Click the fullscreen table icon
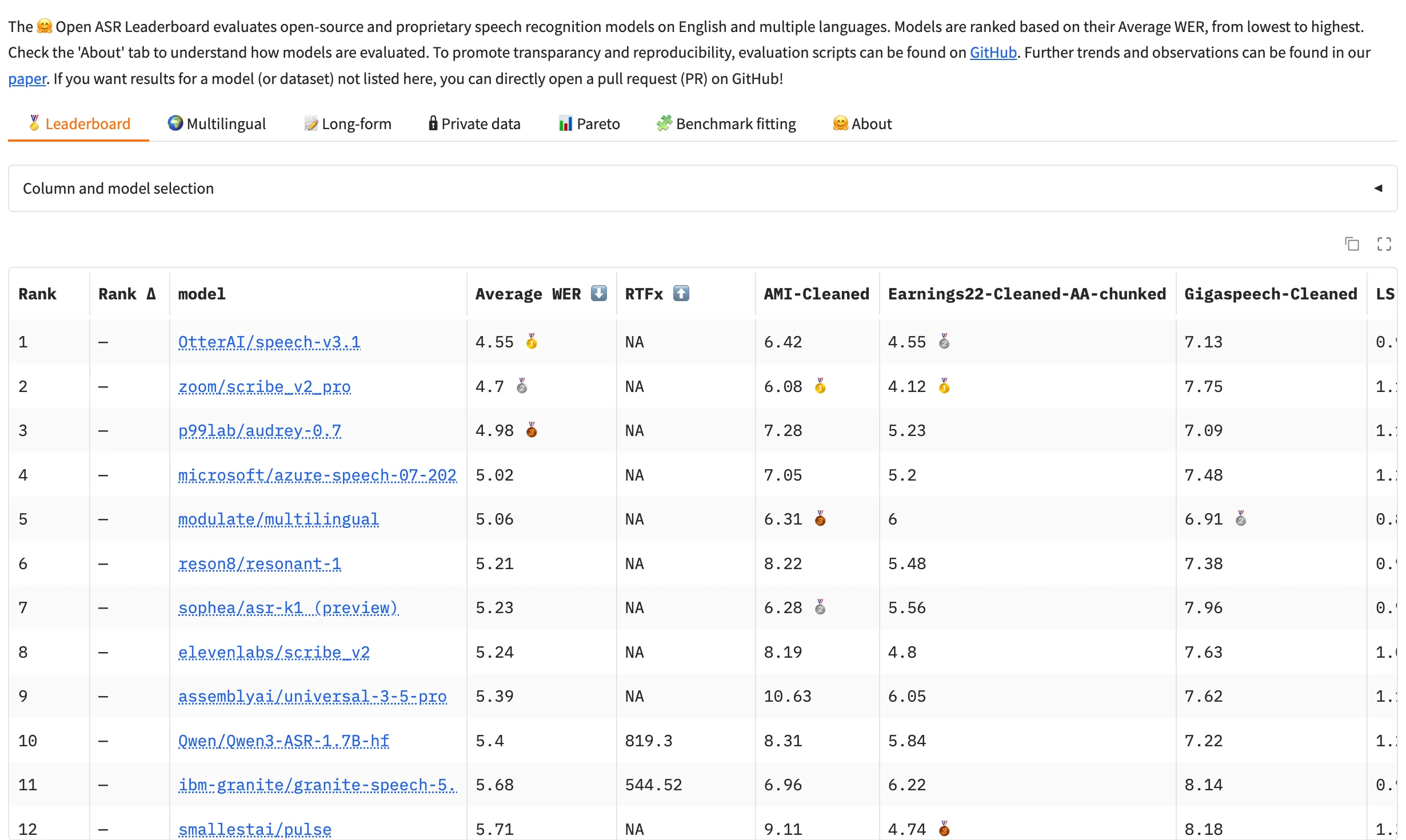 point(1384,244)
